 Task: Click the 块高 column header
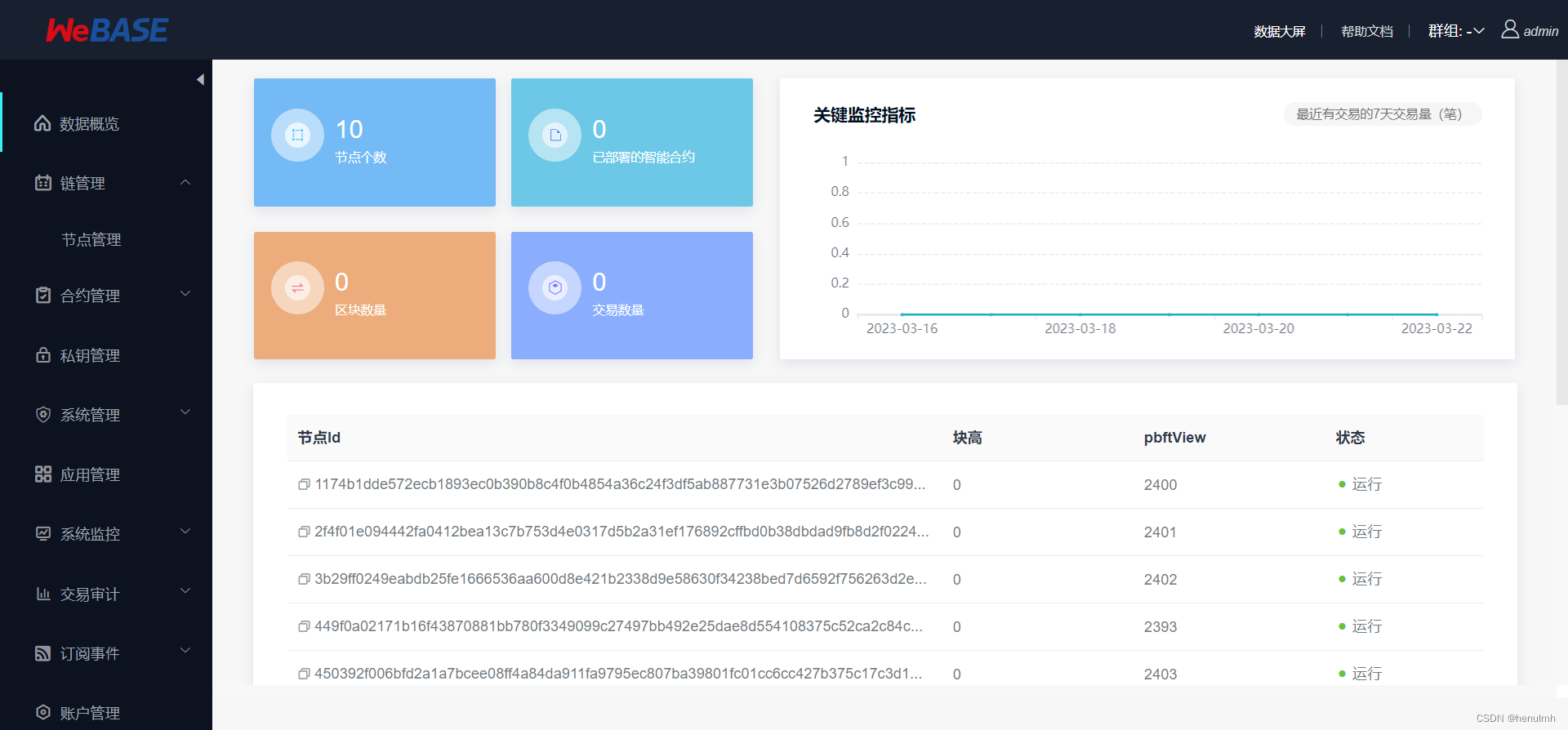[x=967, y=438]
